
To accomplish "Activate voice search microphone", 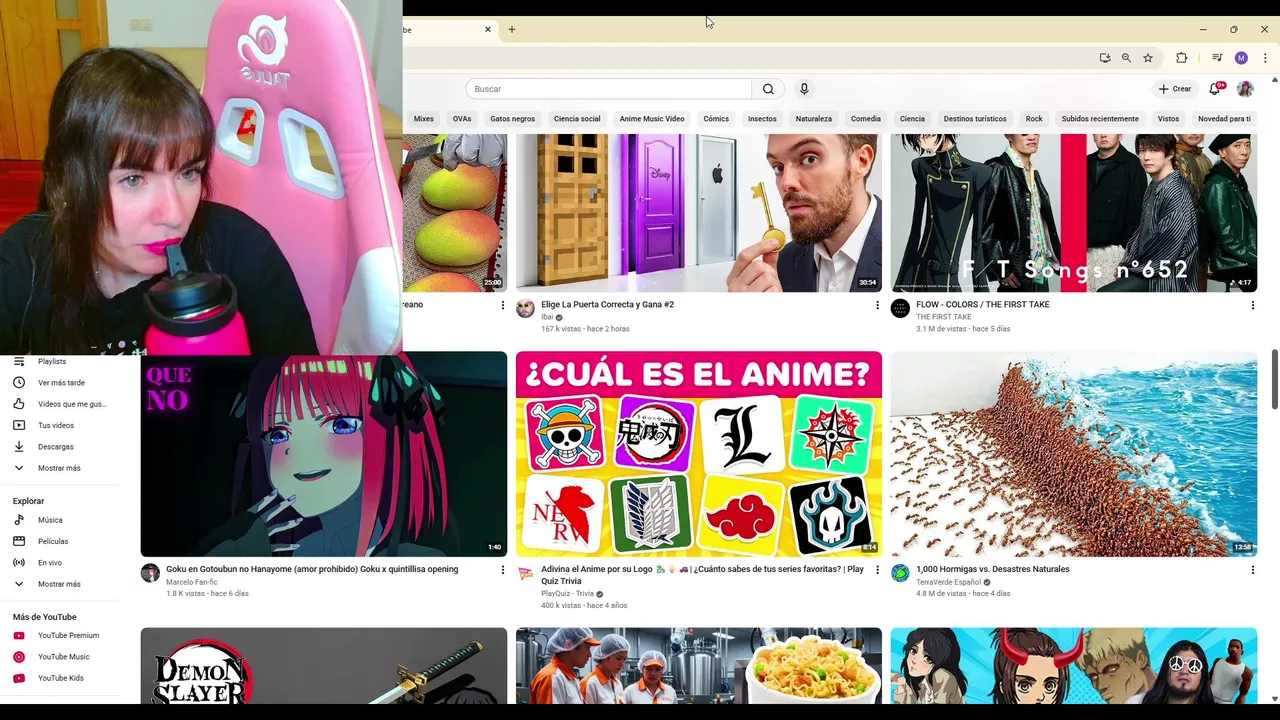I will pos(804,89).
